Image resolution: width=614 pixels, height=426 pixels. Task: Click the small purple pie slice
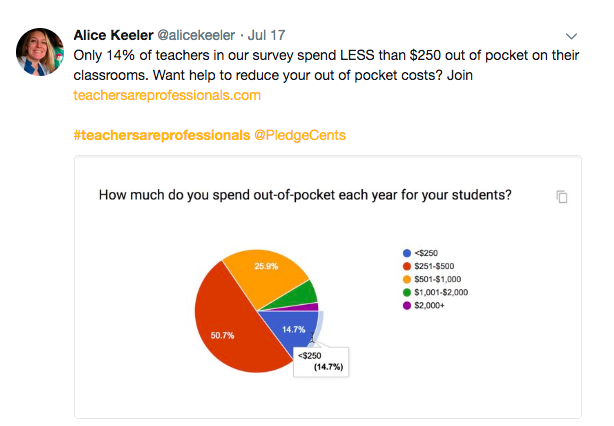click(309, 308)
